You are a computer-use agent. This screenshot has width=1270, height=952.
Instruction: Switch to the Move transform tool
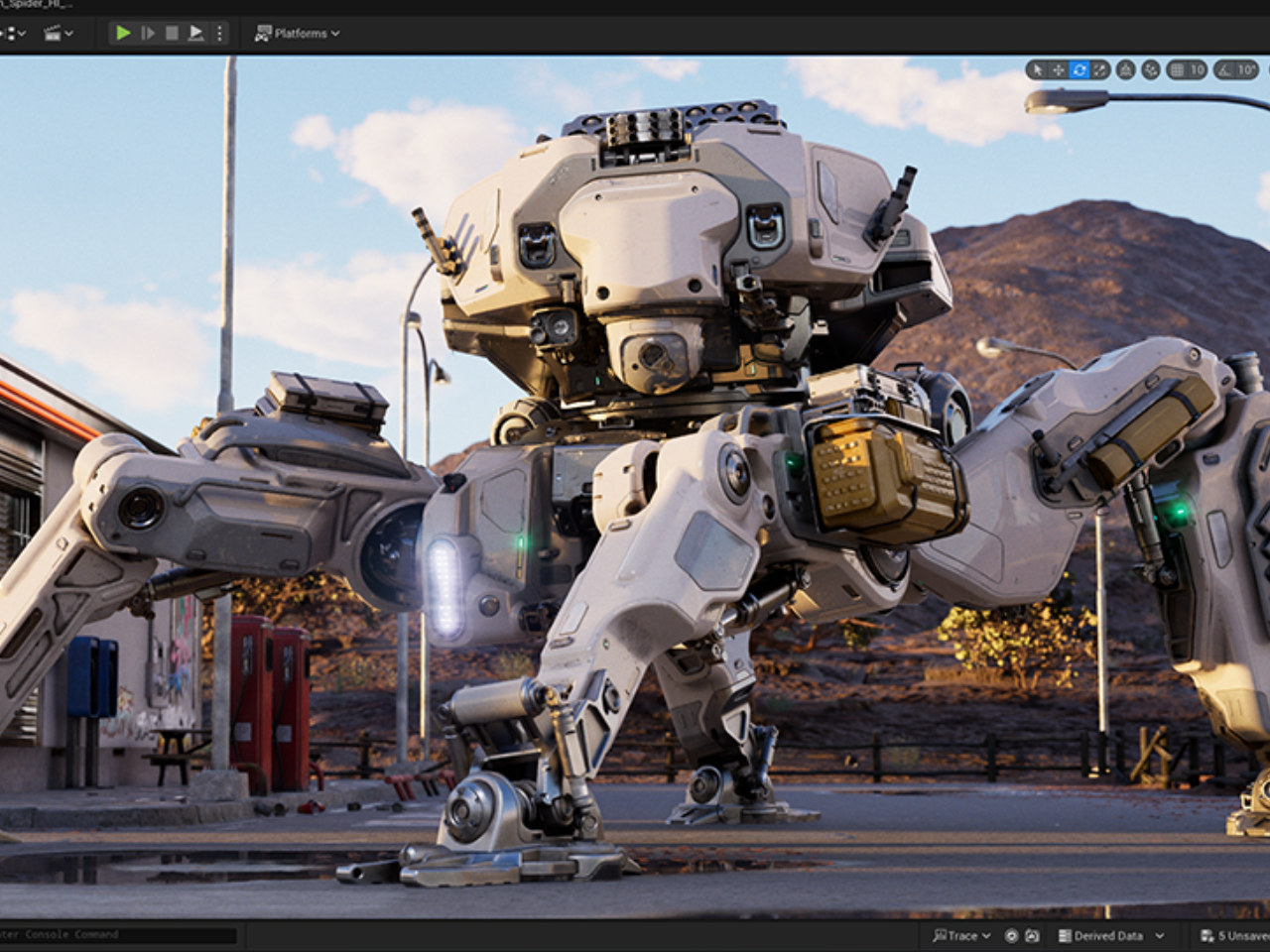(1058, 70)
